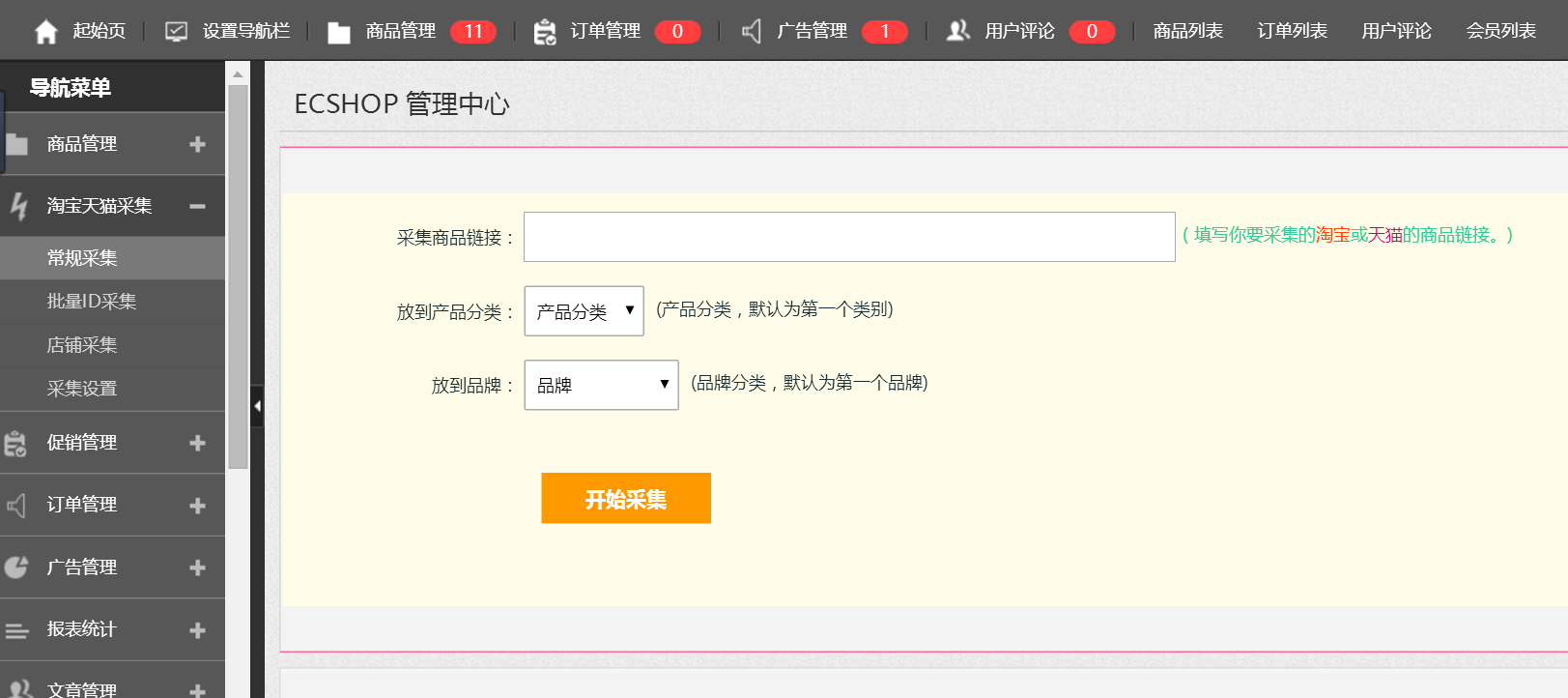Open 起始页 in top navigation

pyautogui.click(x=100, y=31)
